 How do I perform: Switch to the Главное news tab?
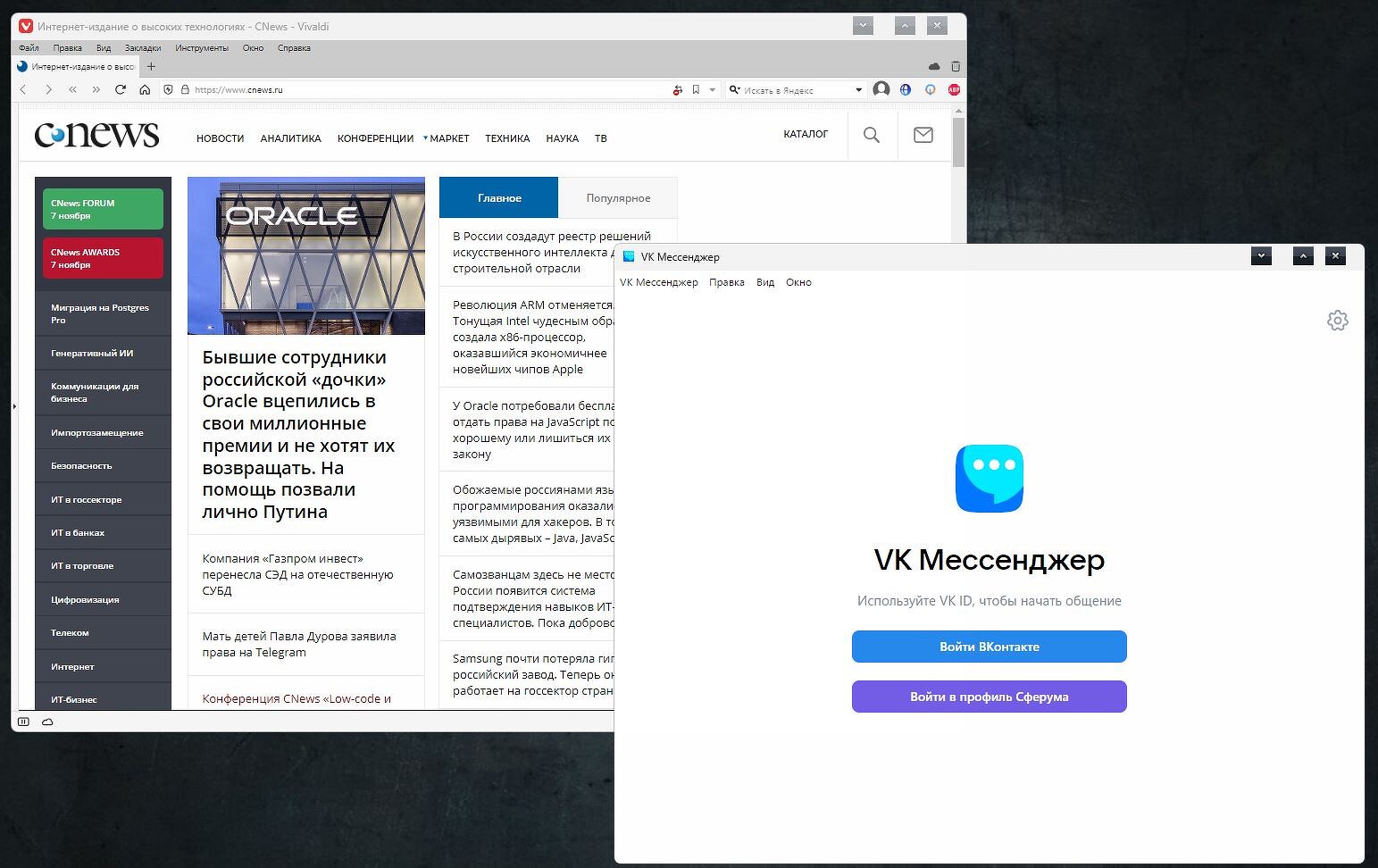pos(499,198)
